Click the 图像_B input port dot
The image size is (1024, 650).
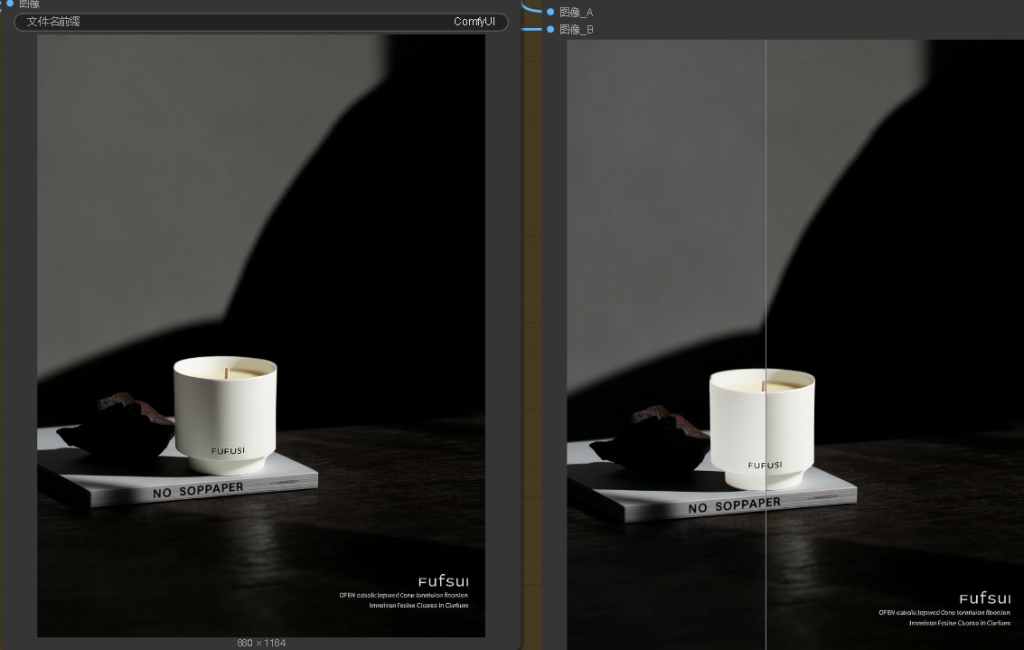[x=550, y=30]
